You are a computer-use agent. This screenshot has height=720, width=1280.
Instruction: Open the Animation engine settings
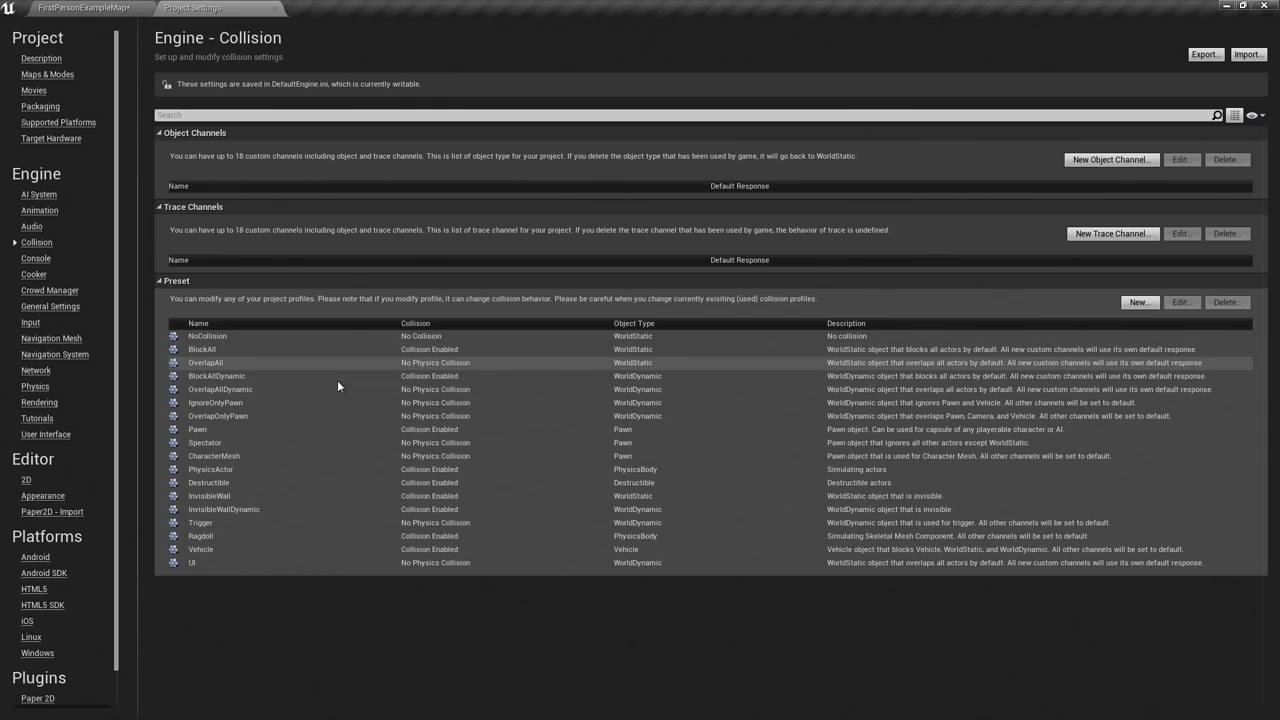[40, 211]
